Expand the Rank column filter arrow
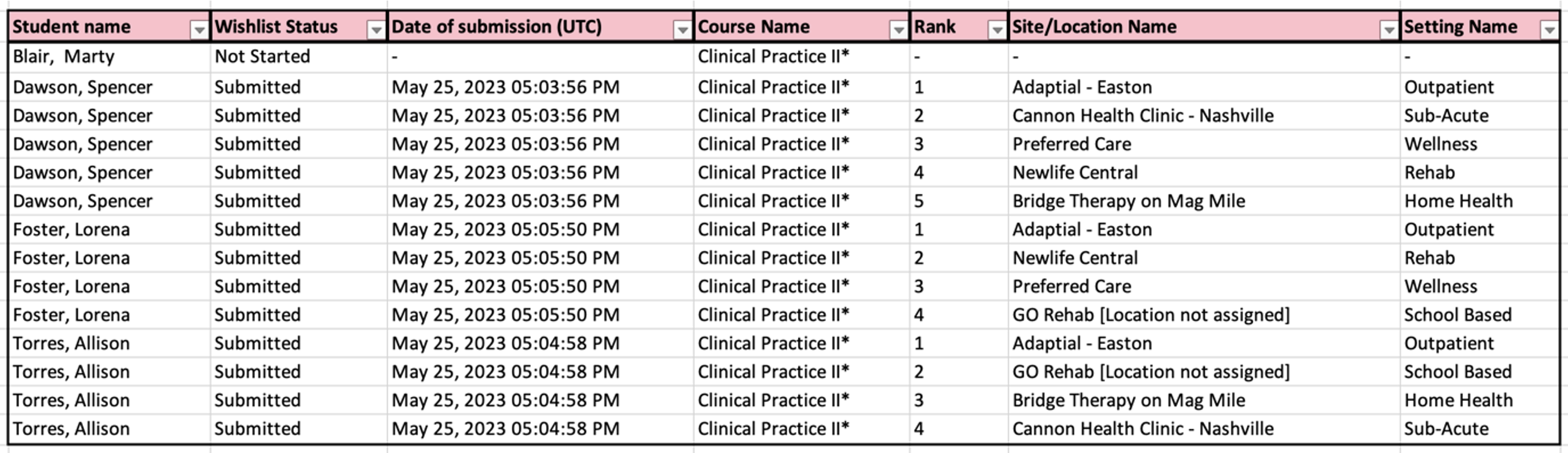Screen dimensions: 1568x453 [x=997, y=29]
